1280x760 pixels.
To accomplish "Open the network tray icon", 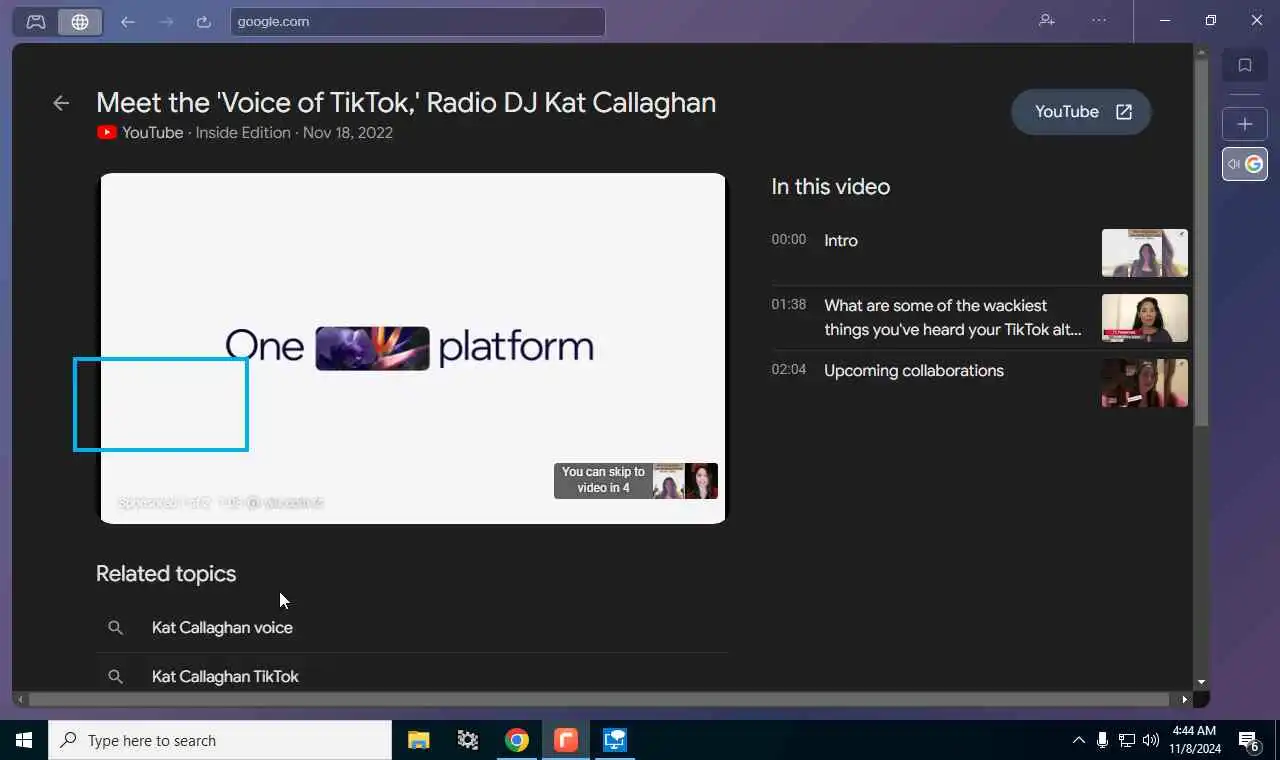I will coord(1127,740).
